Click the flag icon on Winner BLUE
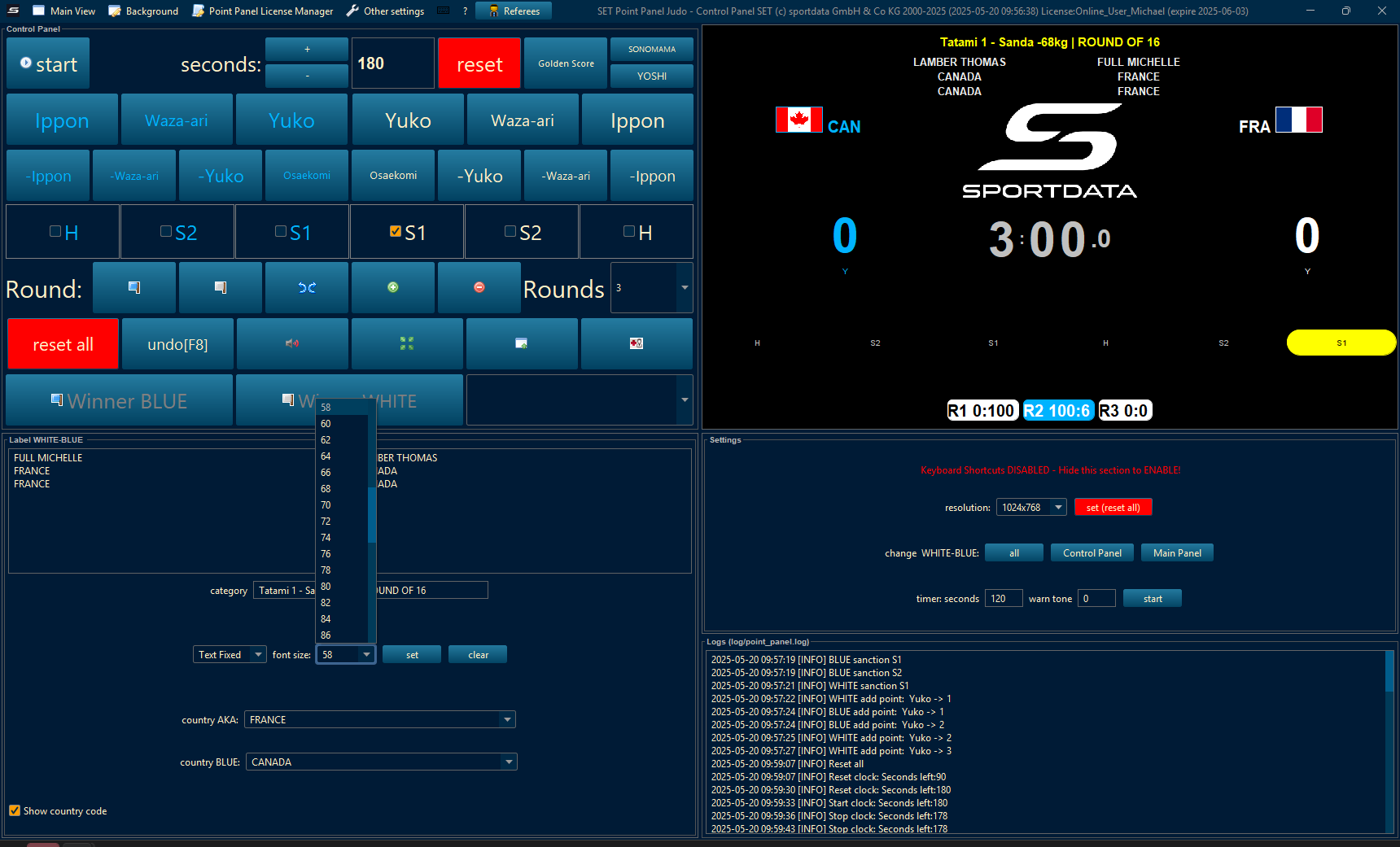Screen dimensions: 1400x847 coord(57,399)
